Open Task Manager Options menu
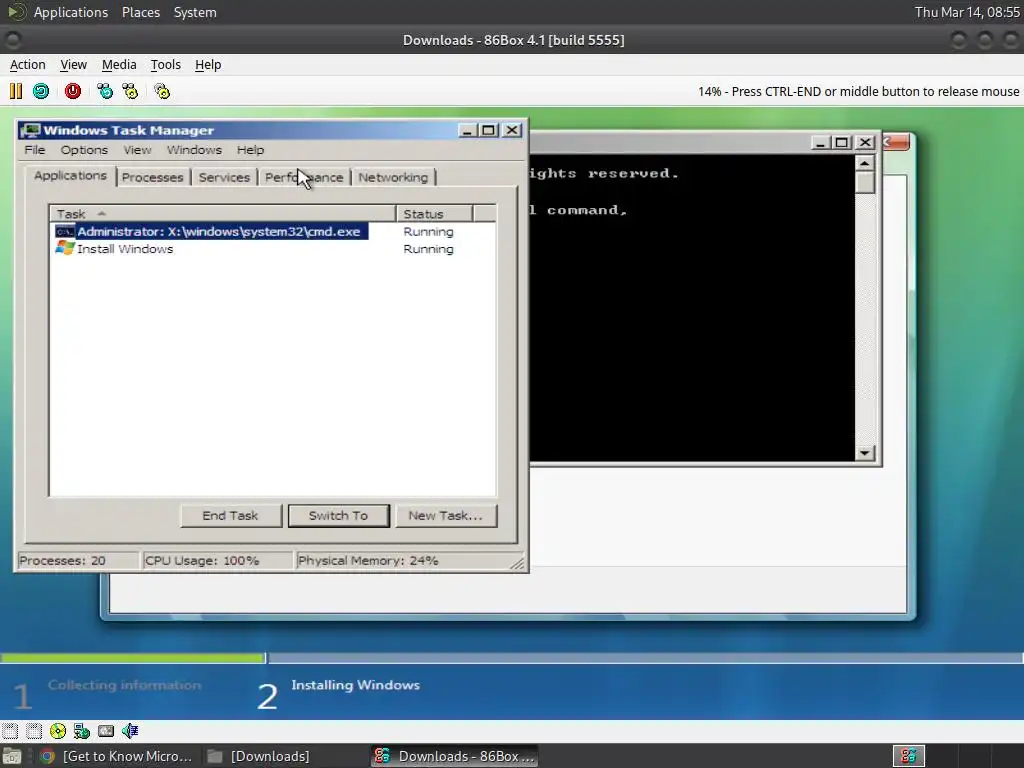This screenshot has height=768, width=1024. pyautogui.click(x=84, y=150)
